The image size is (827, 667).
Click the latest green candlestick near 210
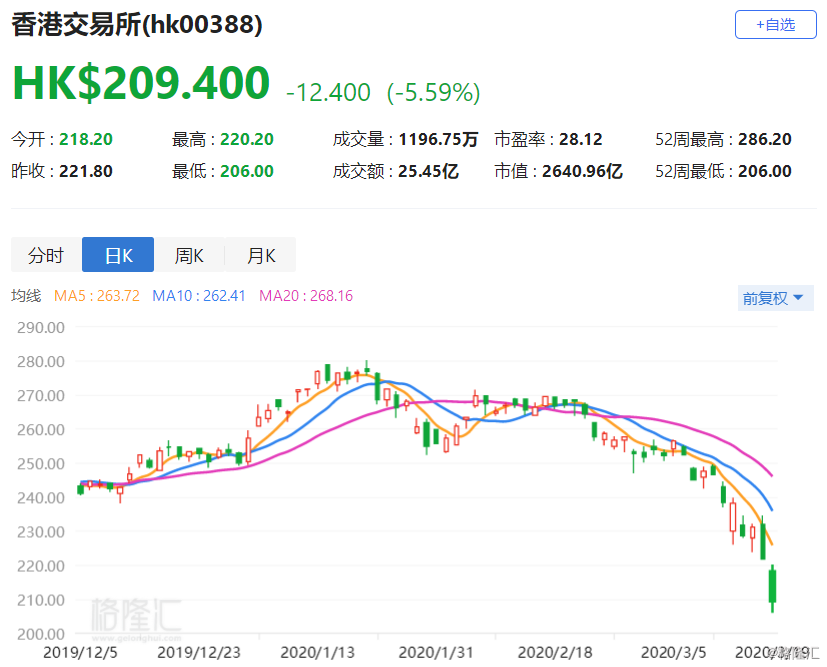click(773, 587)
